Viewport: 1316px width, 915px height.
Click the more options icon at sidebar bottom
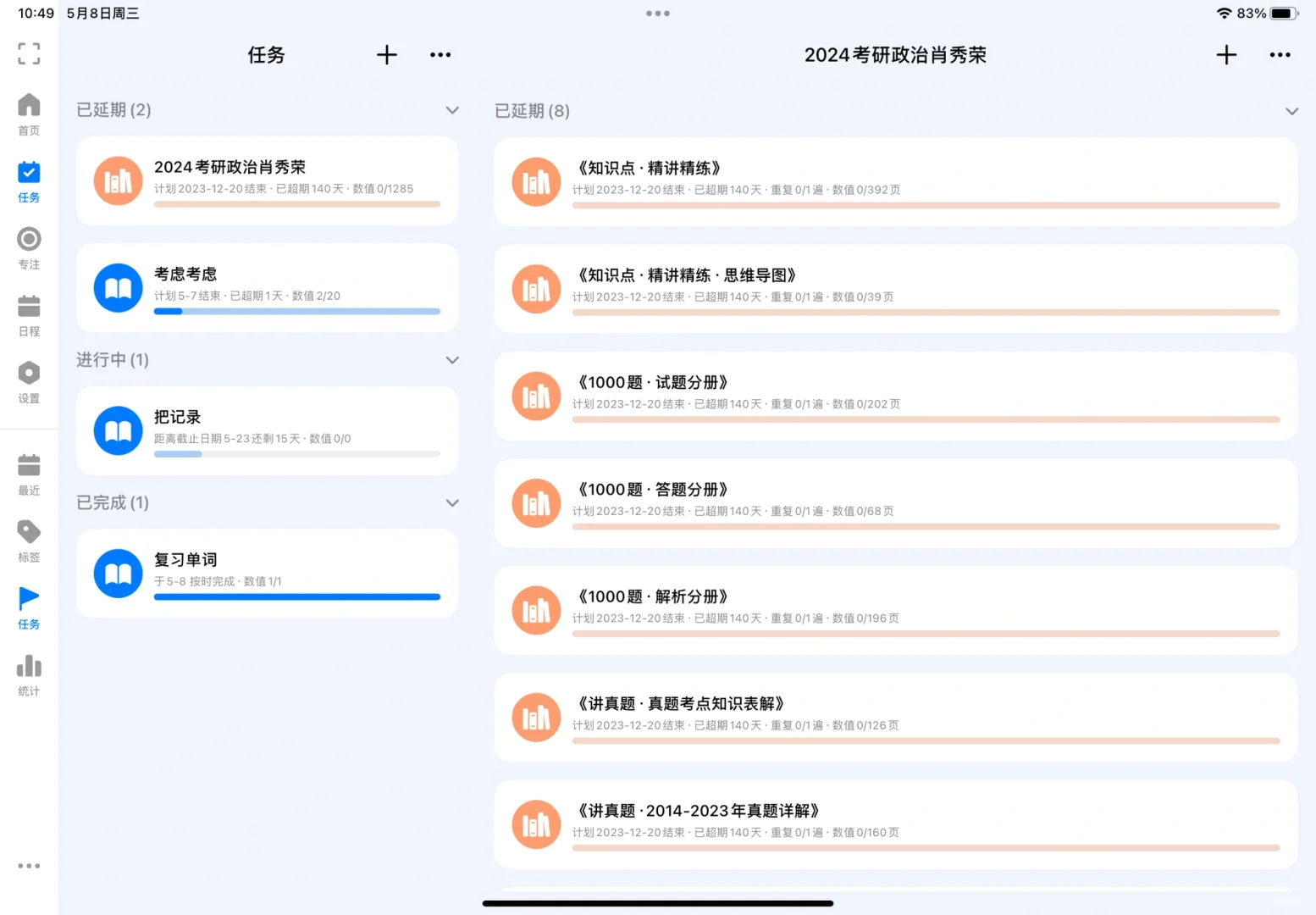click(x=29, y=865)
